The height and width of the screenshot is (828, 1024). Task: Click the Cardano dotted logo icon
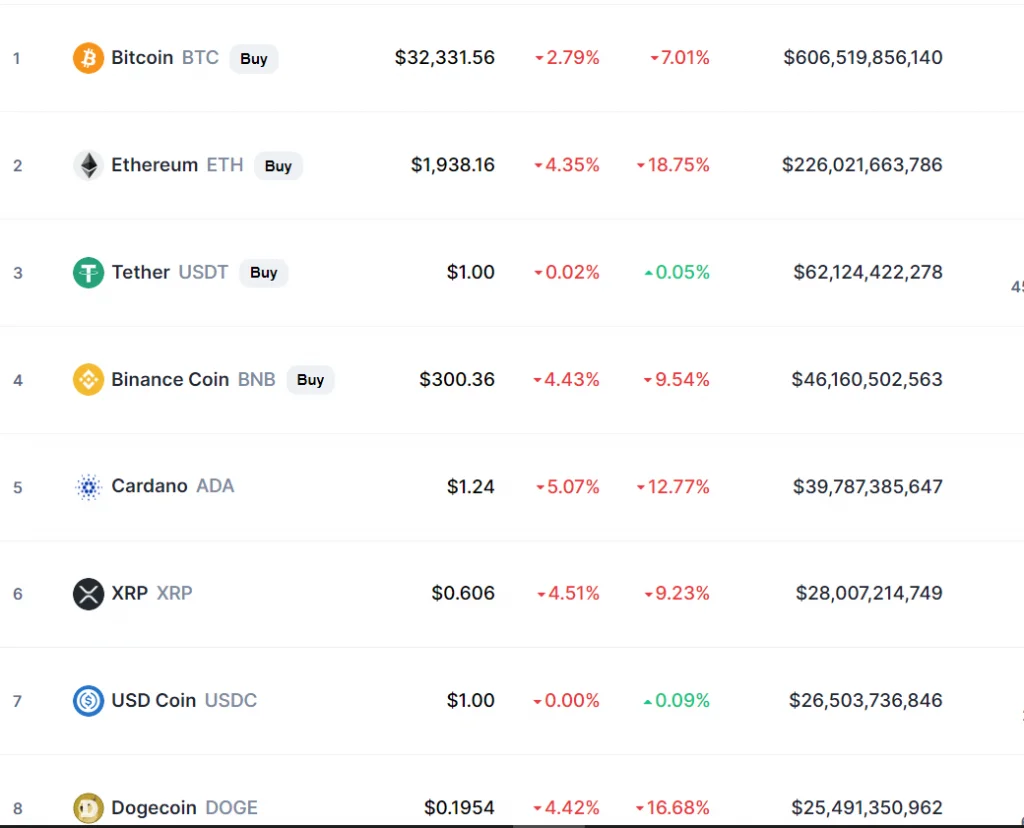(88, 486)
